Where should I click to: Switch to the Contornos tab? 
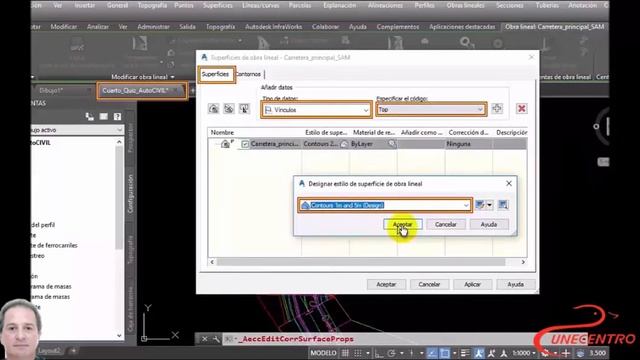[249, 74]
